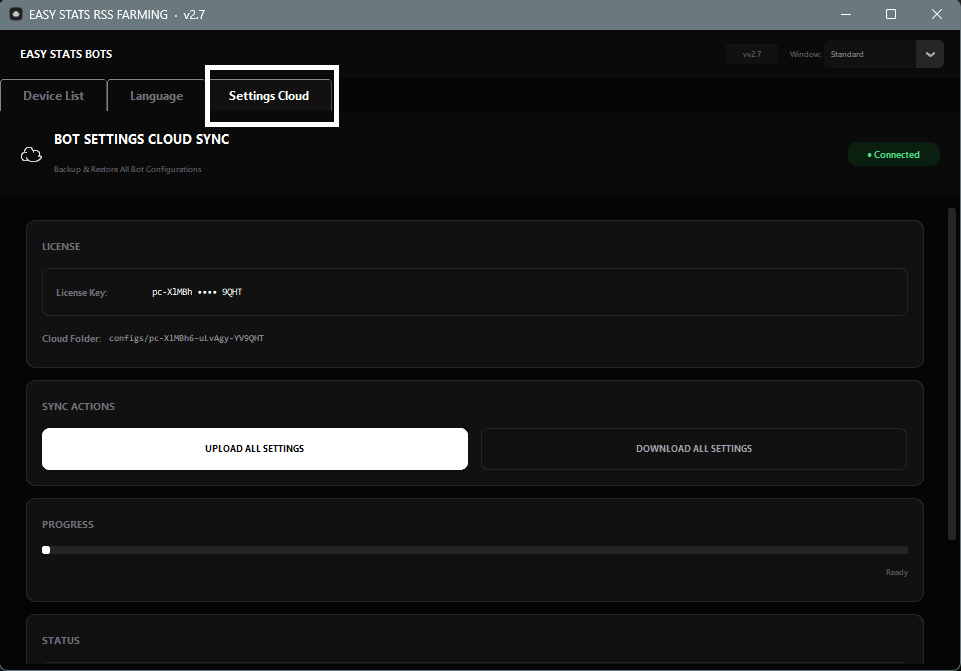Click the PROGRESS section label
Image resolution: width=961 pixels, height=671 pixels.
coord(67,525)
